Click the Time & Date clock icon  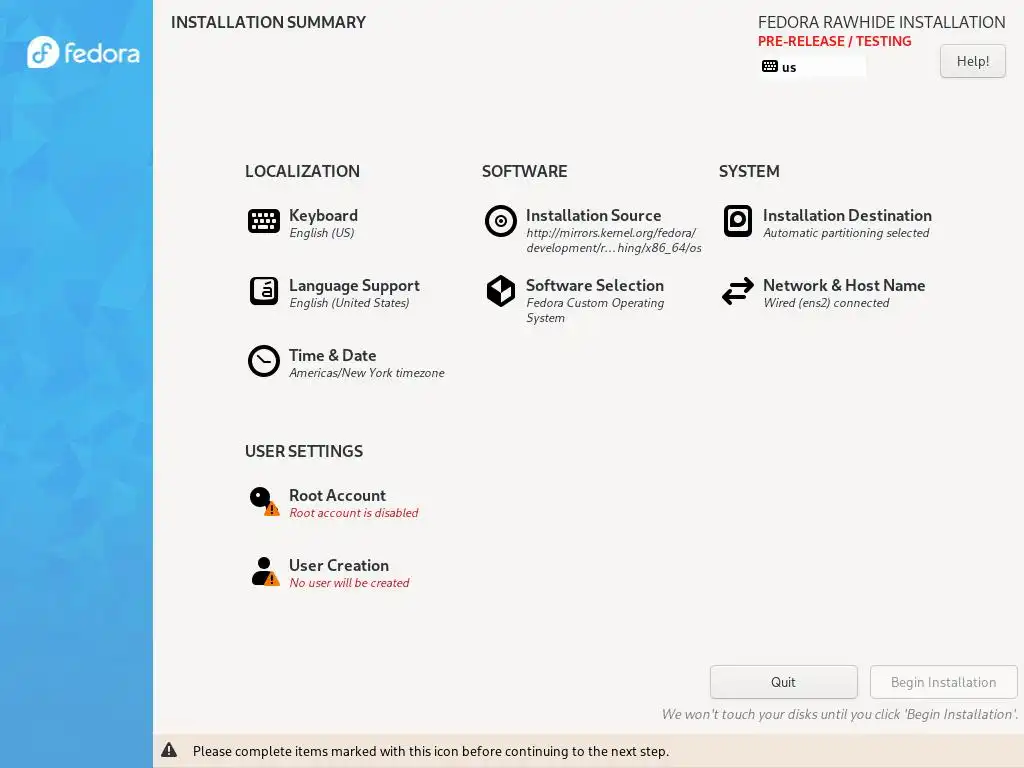click(264, 361)
